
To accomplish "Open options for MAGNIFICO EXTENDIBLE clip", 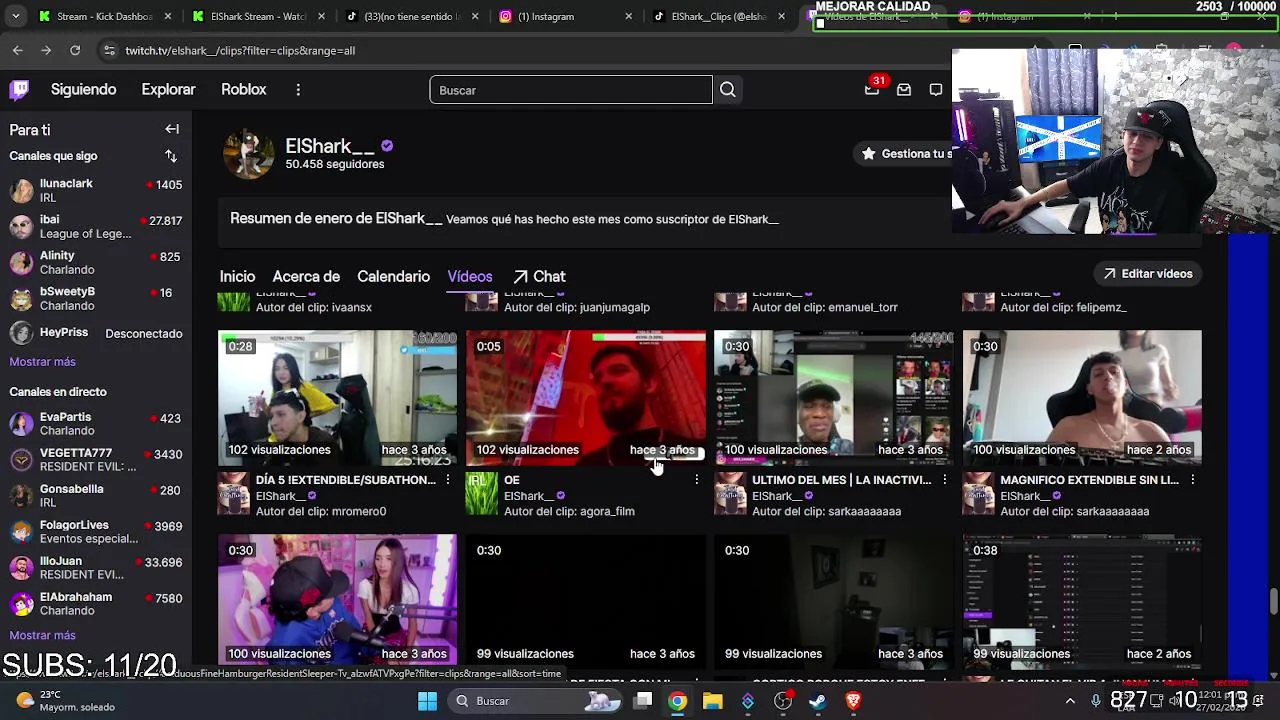I will (1192, 480).
